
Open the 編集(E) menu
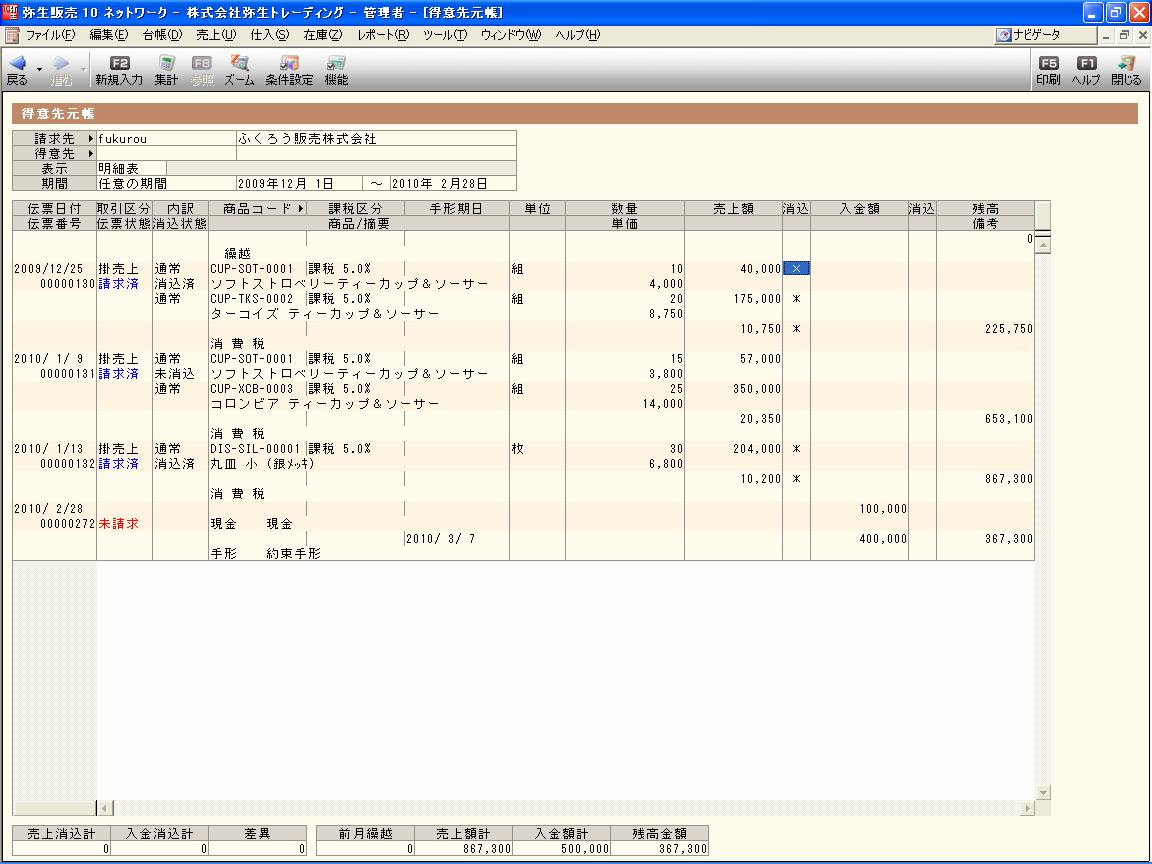tap(109, 35)
